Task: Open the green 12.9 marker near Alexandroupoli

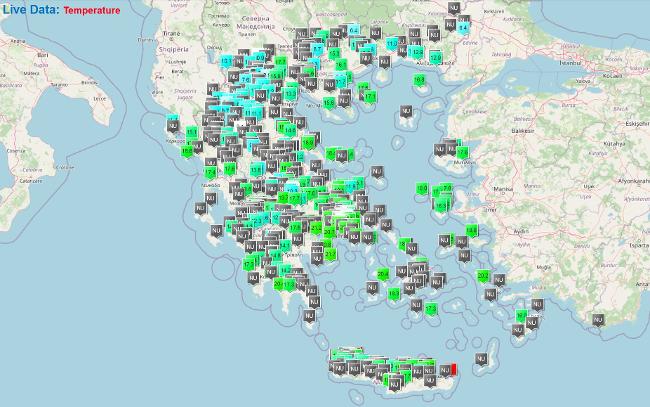Action: point(435,59)
